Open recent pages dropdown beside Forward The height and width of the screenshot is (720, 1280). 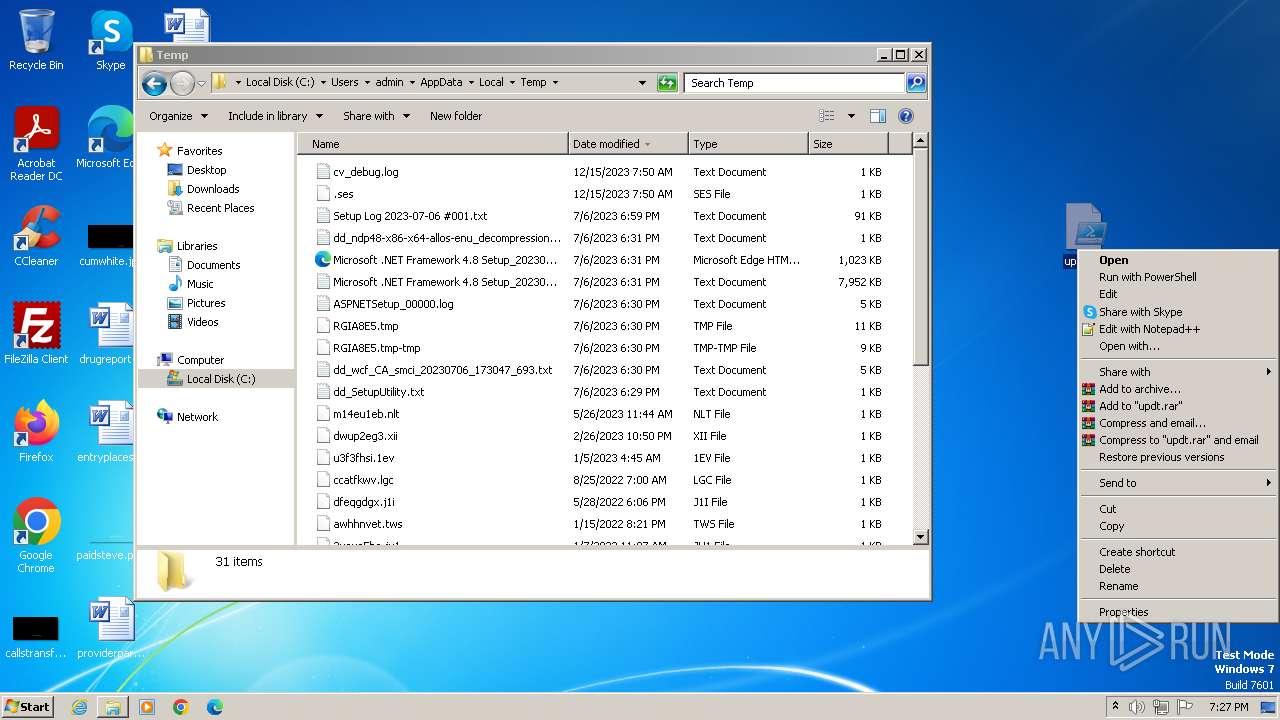click(202, 83)
